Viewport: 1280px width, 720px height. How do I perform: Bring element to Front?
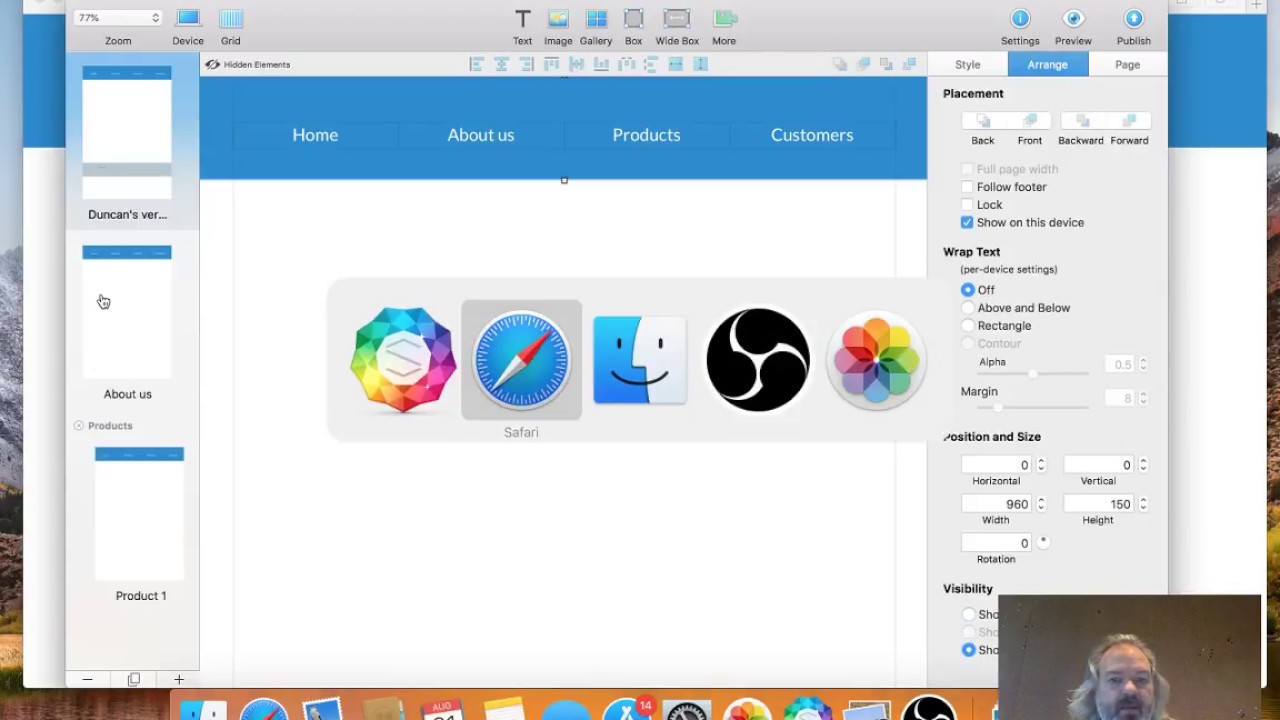click(x=1030, y=121)
